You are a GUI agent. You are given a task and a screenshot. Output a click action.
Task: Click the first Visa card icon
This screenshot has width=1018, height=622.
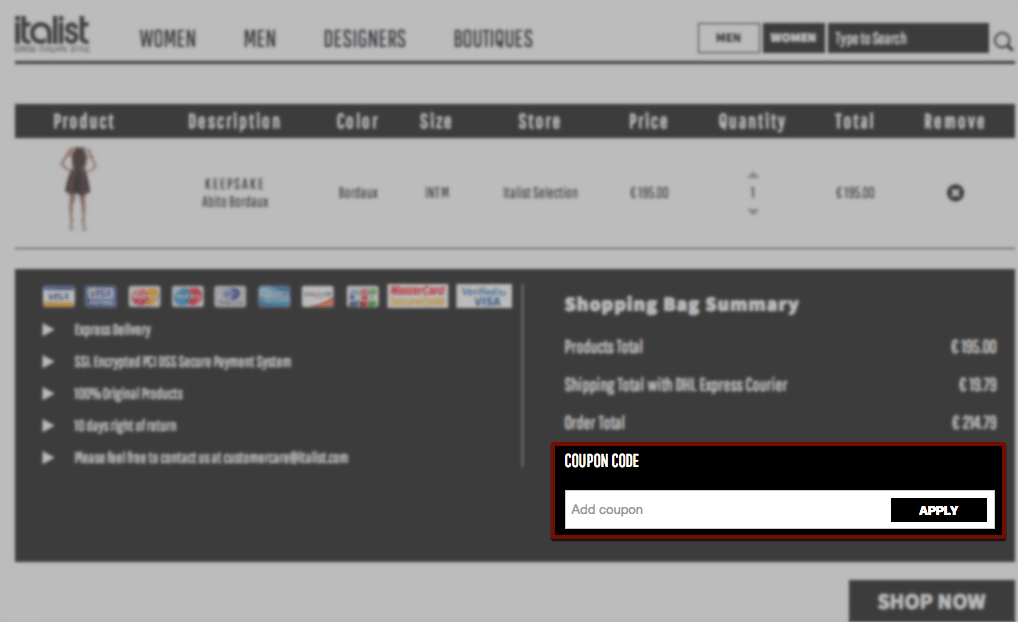[x=58, y=296]
